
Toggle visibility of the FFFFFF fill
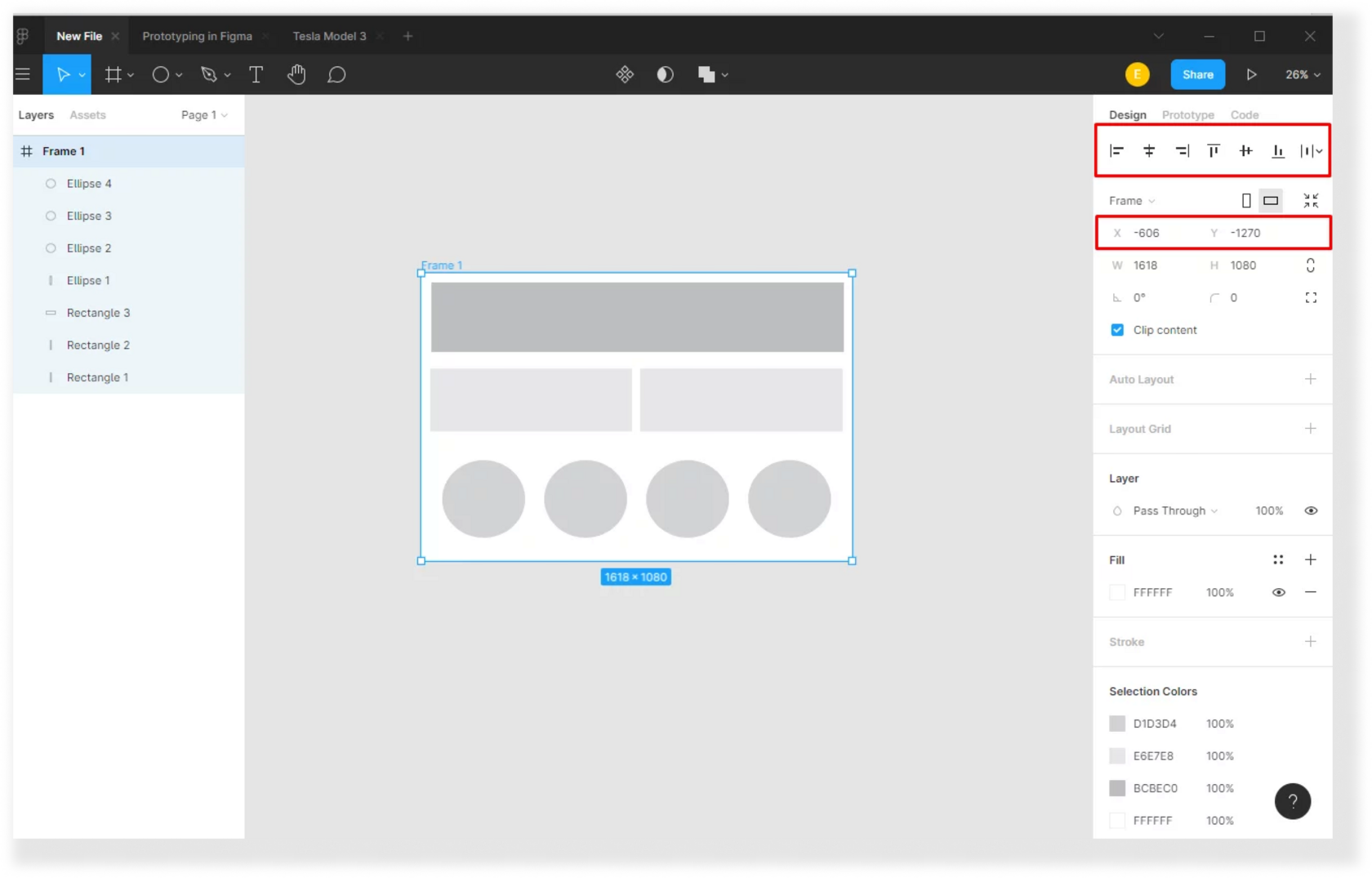tap(1279, 592)
